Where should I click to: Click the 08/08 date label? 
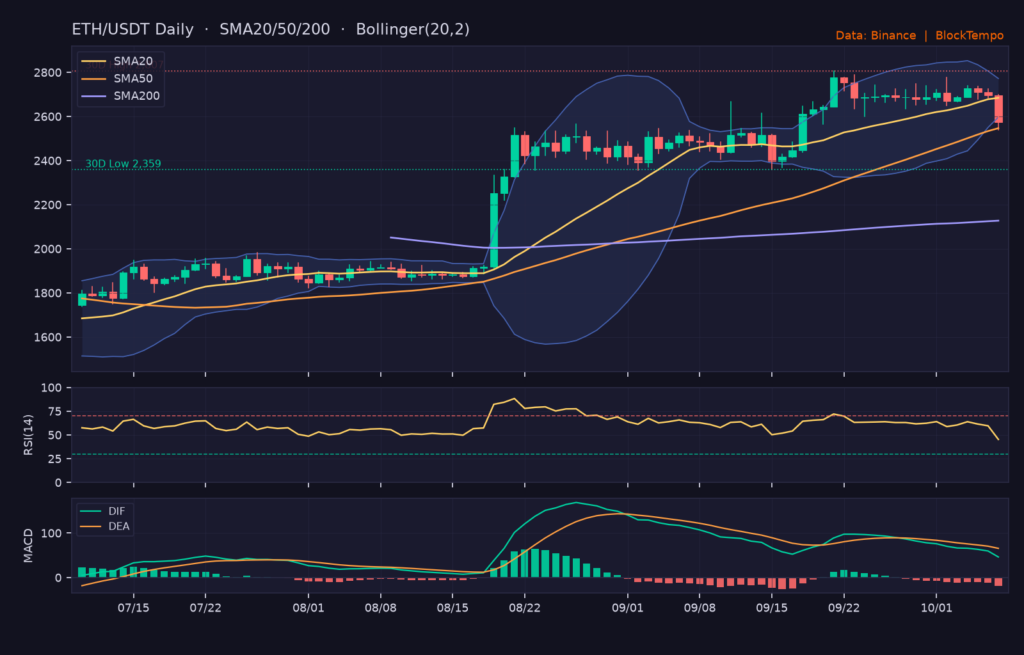(x=380, y=608)
